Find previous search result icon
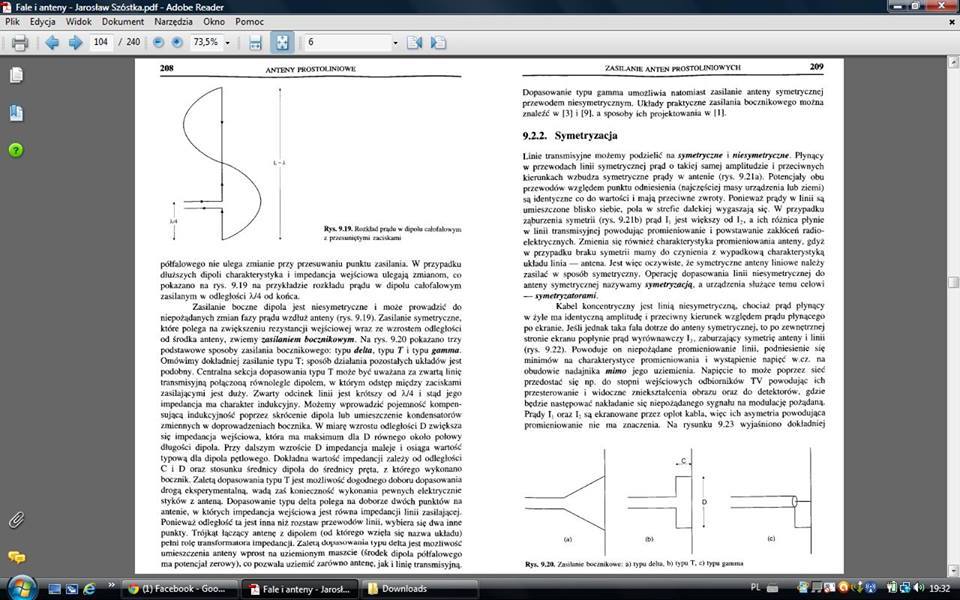This screenshot has width=960, height=600. 414,42
